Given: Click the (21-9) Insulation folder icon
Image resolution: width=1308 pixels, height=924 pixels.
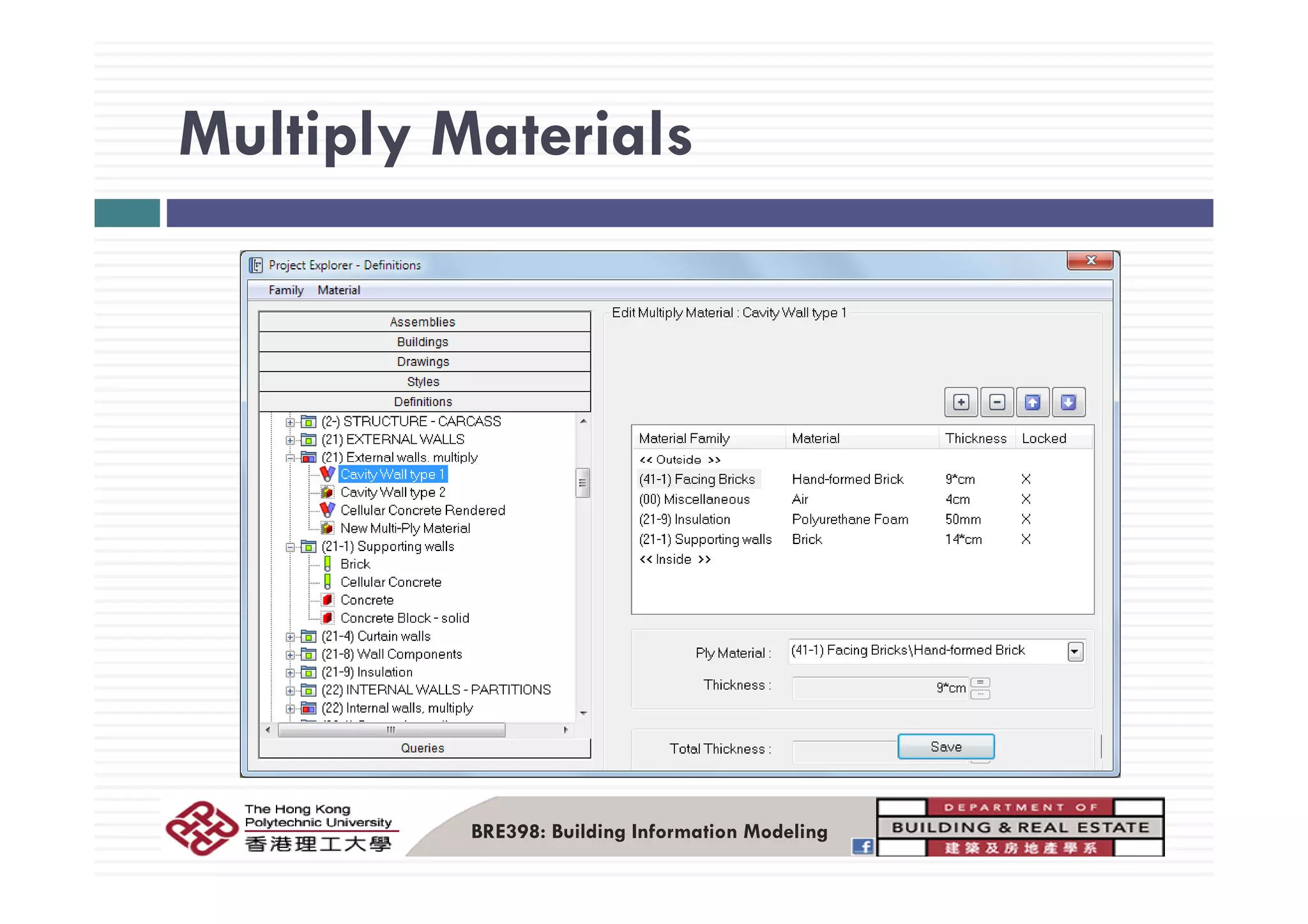Looking at the screenshot, I should pos(308,672).
